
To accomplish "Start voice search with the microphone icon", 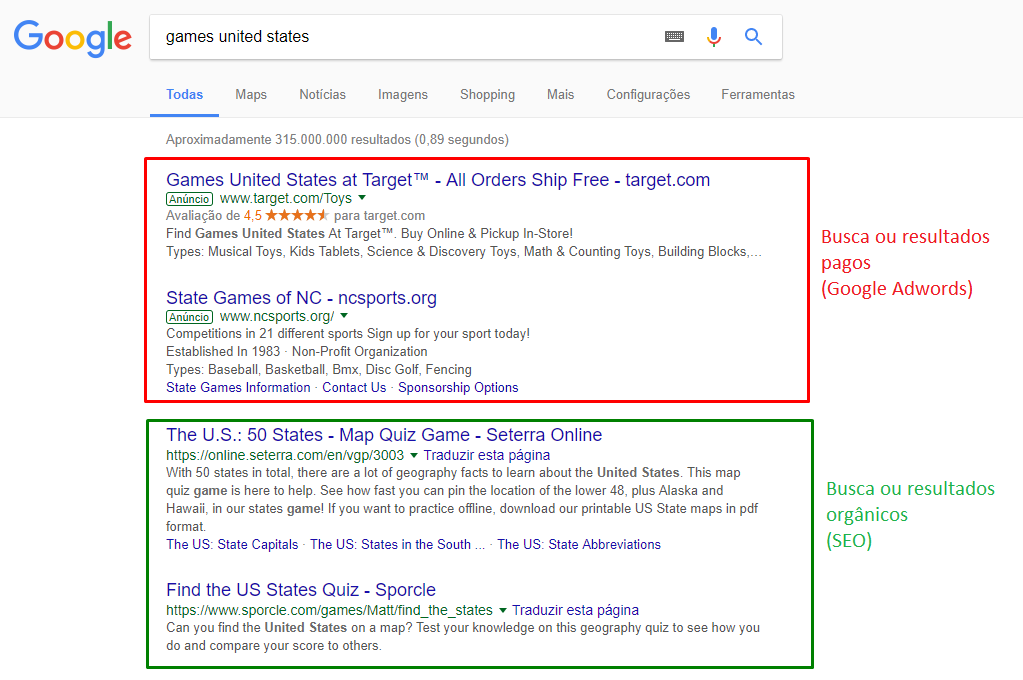I will pyautogui.click(x=713, y=35).
